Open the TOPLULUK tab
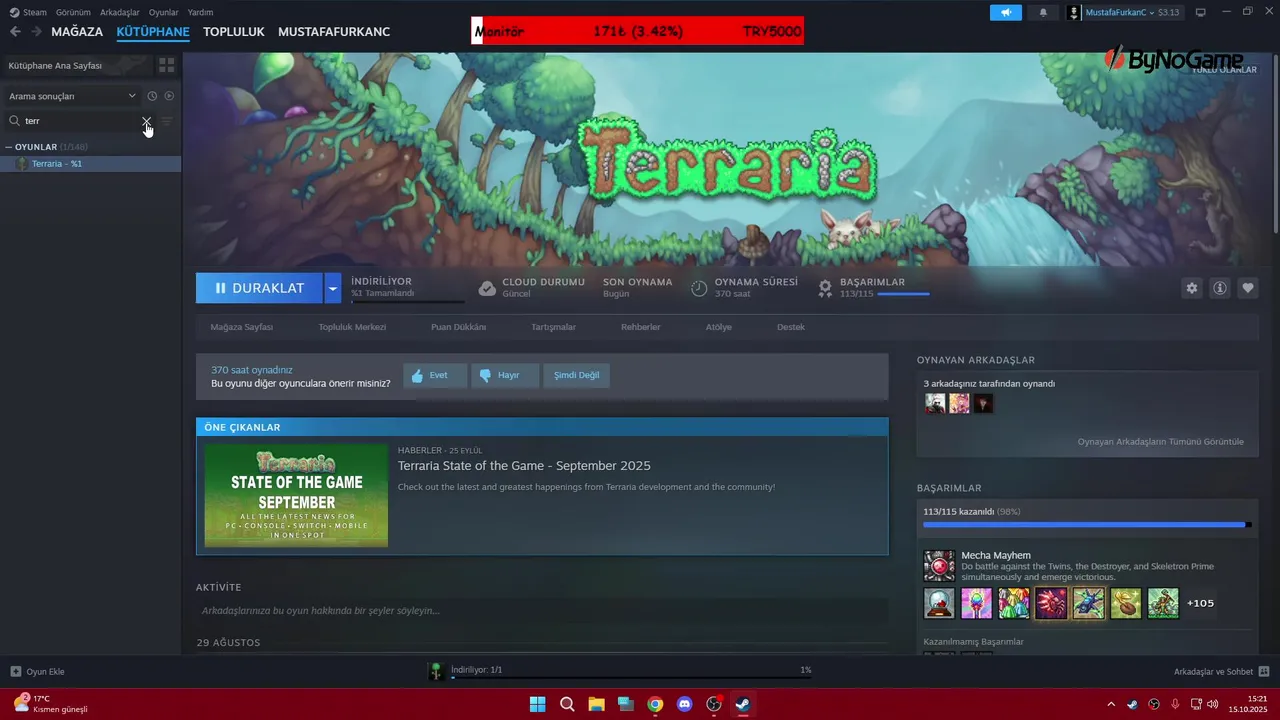This screenshot has width=1280, height=720. coord(234,32)
